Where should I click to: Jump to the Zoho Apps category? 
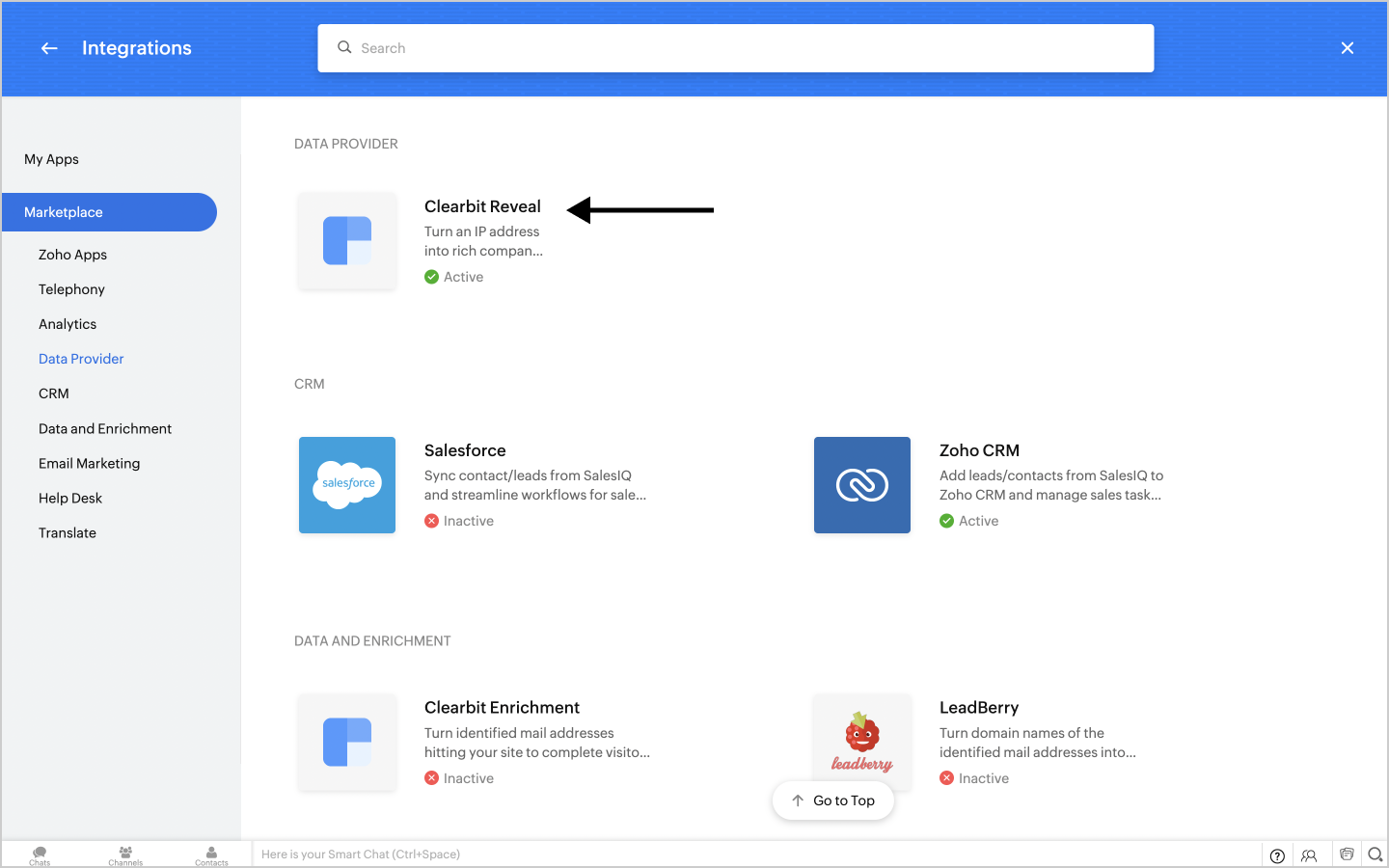click(x=73, y=255)
